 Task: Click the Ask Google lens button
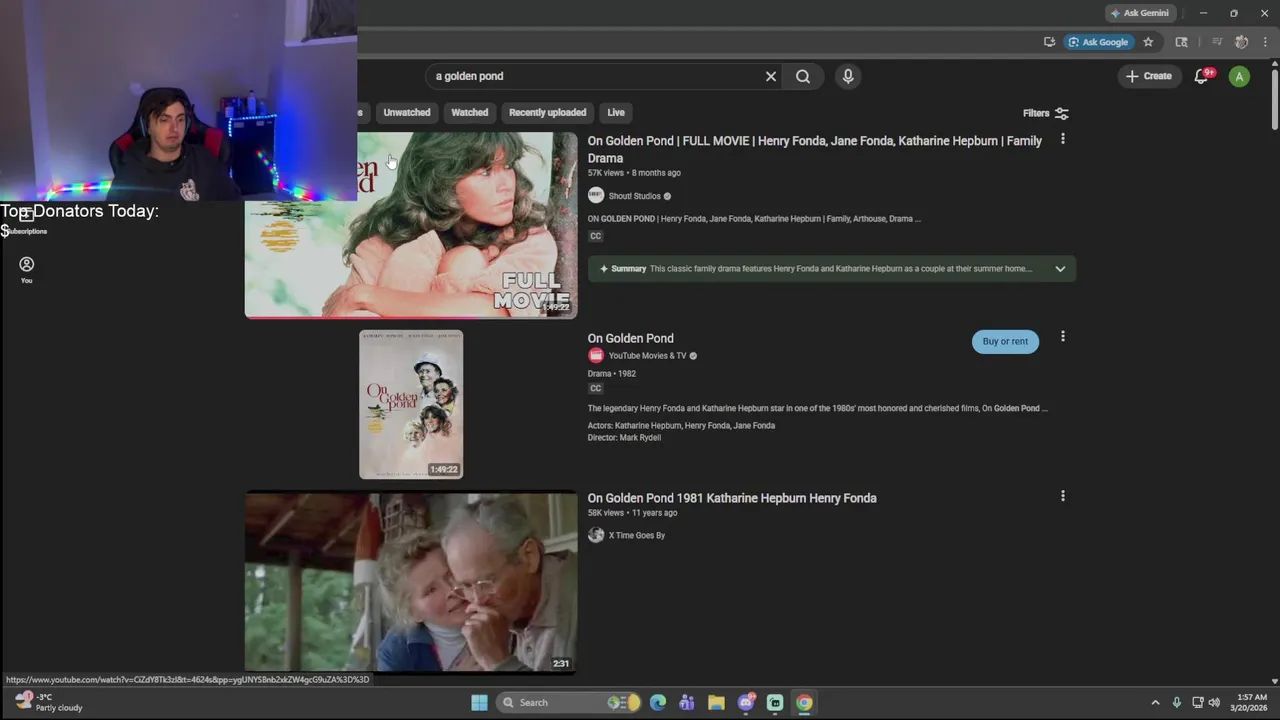[1098, 42]
